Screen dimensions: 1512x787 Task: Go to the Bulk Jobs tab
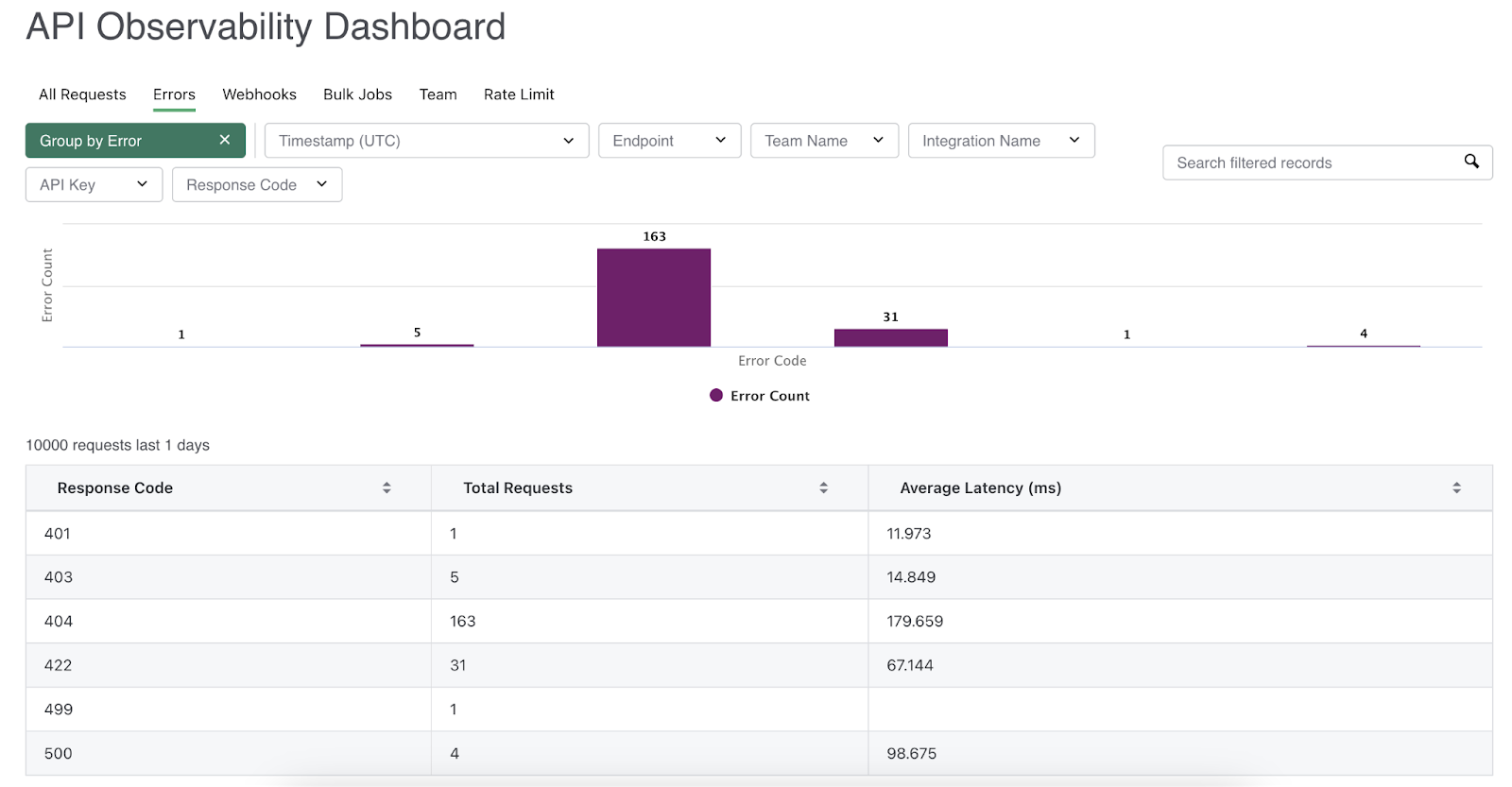coord(357,94)
